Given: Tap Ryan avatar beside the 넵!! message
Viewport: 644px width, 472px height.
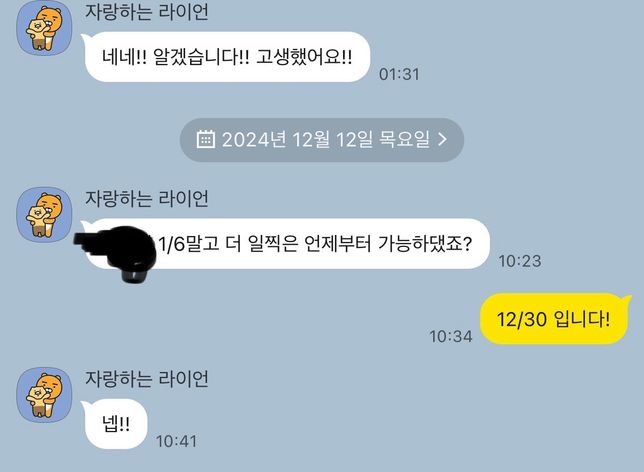Looking at the screenshot, I should coord(44,395).
